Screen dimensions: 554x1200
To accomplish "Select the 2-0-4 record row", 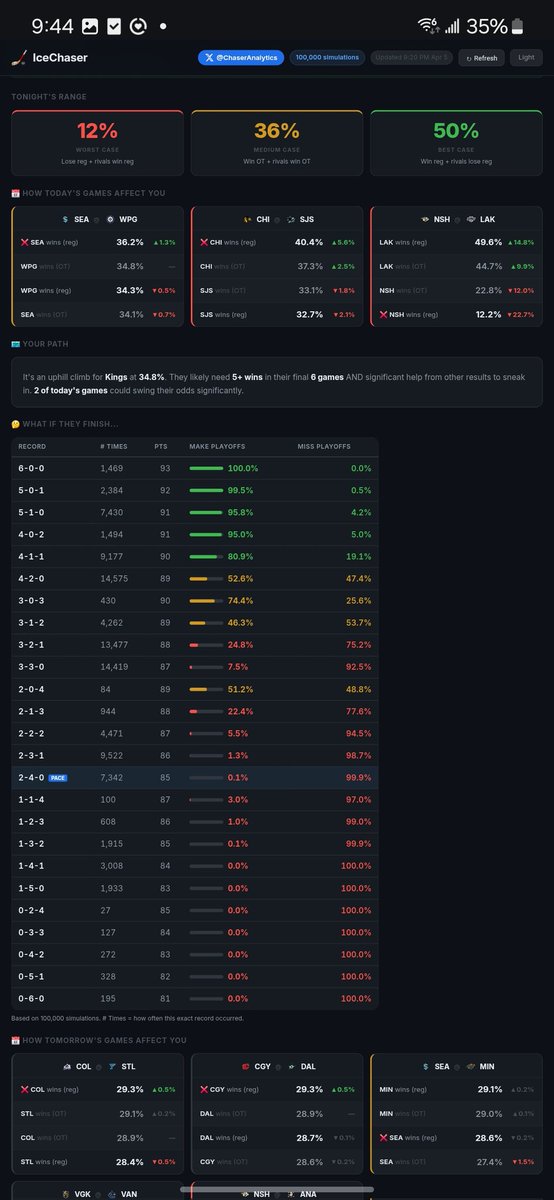I will tap(195, 688).
